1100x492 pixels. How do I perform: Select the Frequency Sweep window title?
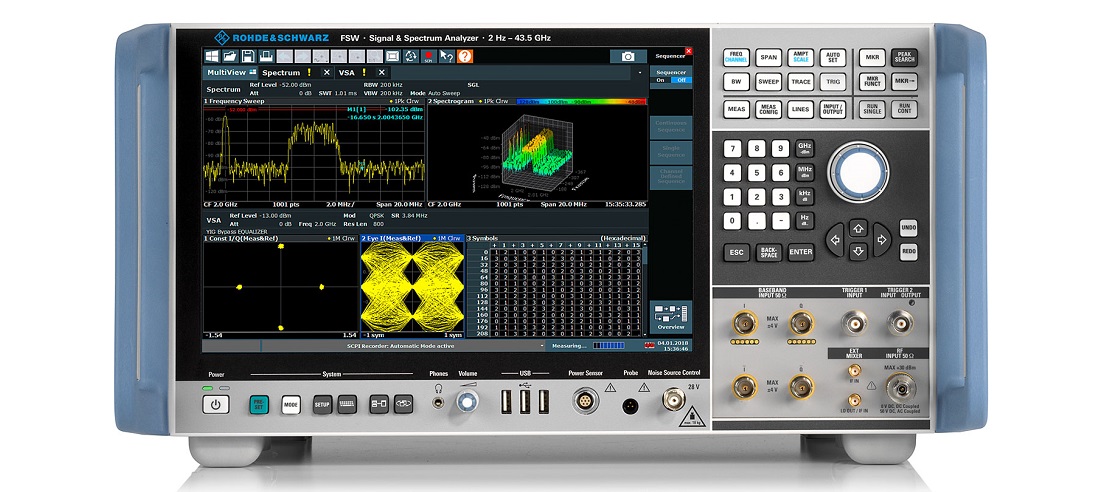coord(232,102)
